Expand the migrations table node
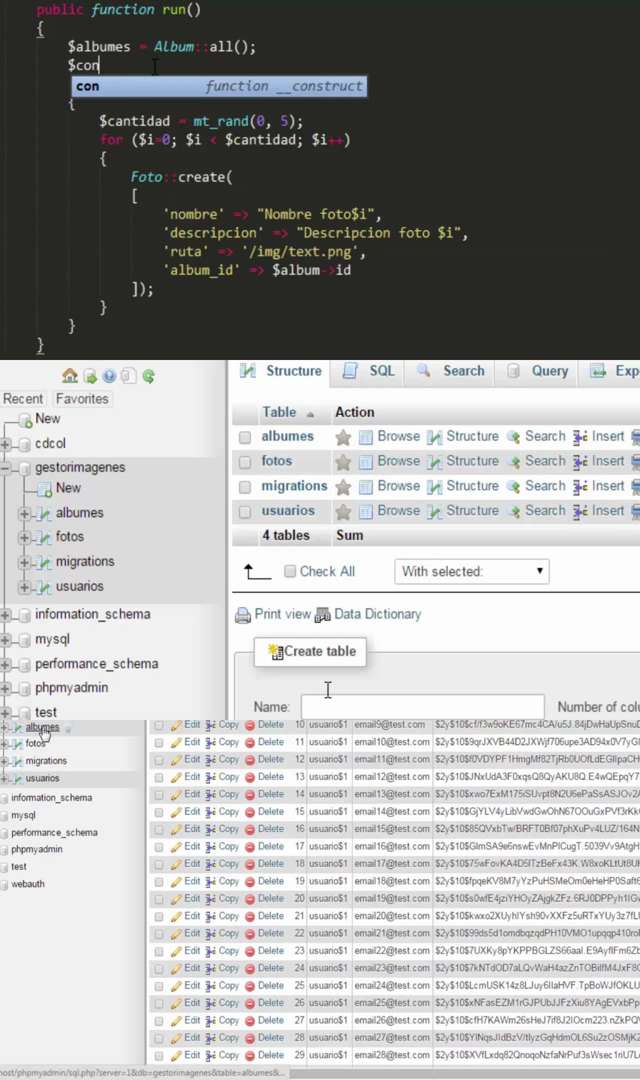The image size is (640, 1080). click(24, 563)
